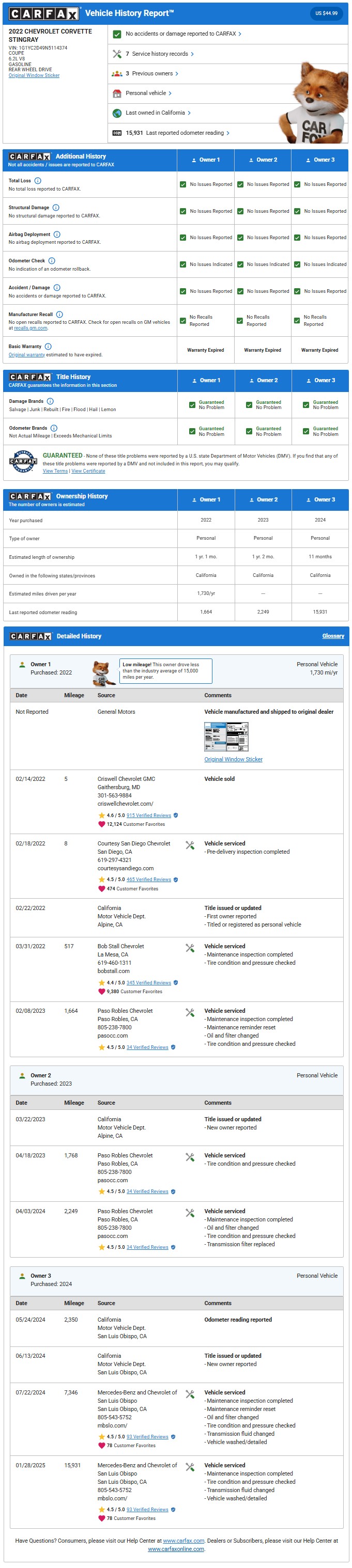The width and height of the screenshot is (352, 1568).
Task: Click the service history wrench icon in summary
Action: coord(117,54)
